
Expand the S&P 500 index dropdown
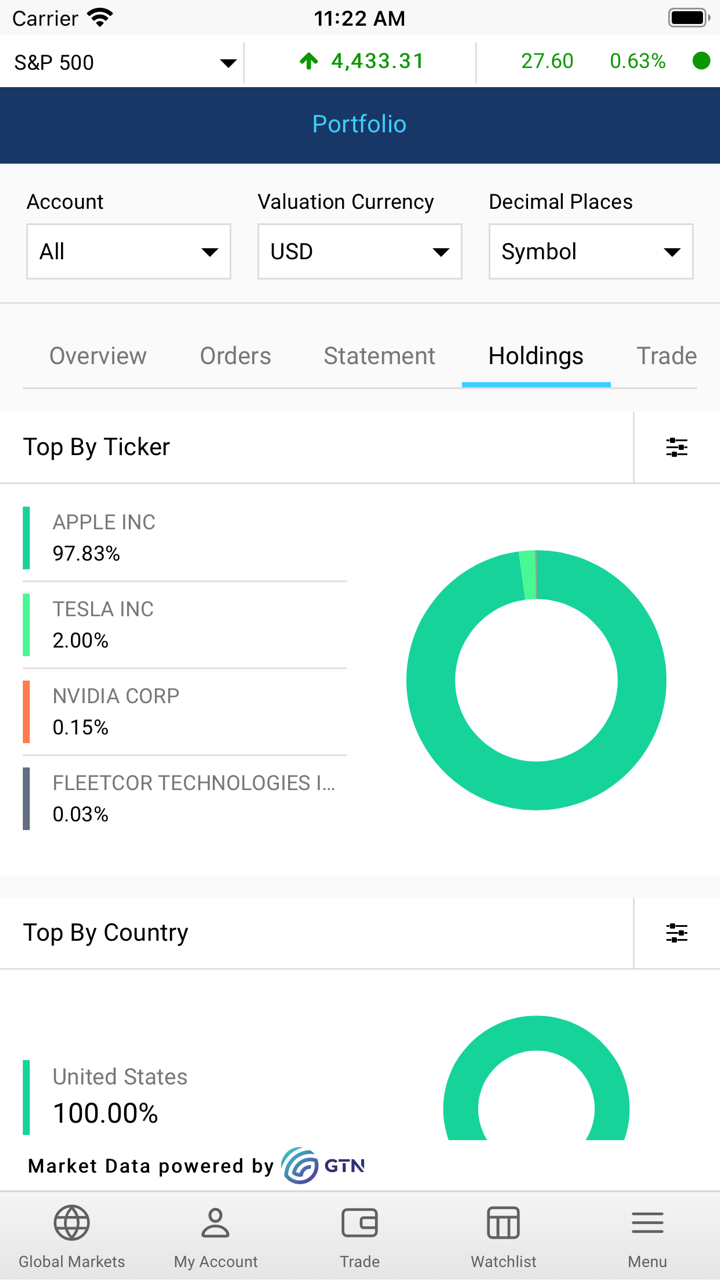(x=228, y=63)
